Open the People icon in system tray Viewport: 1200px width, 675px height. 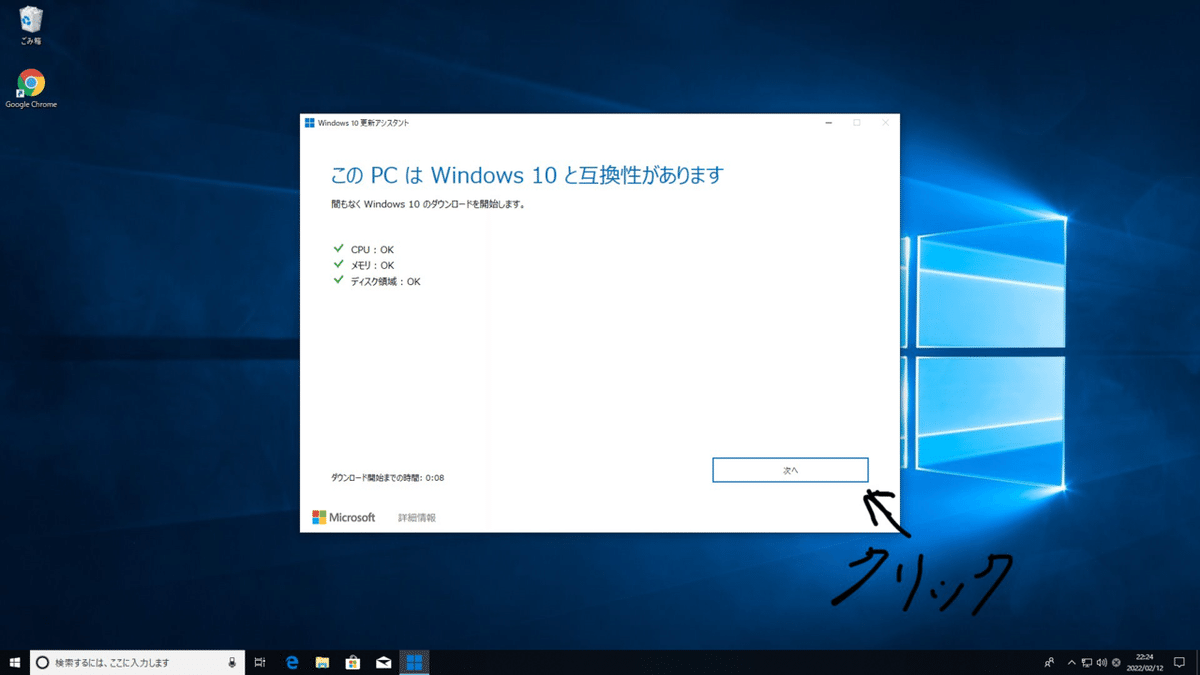[1049, 662]
